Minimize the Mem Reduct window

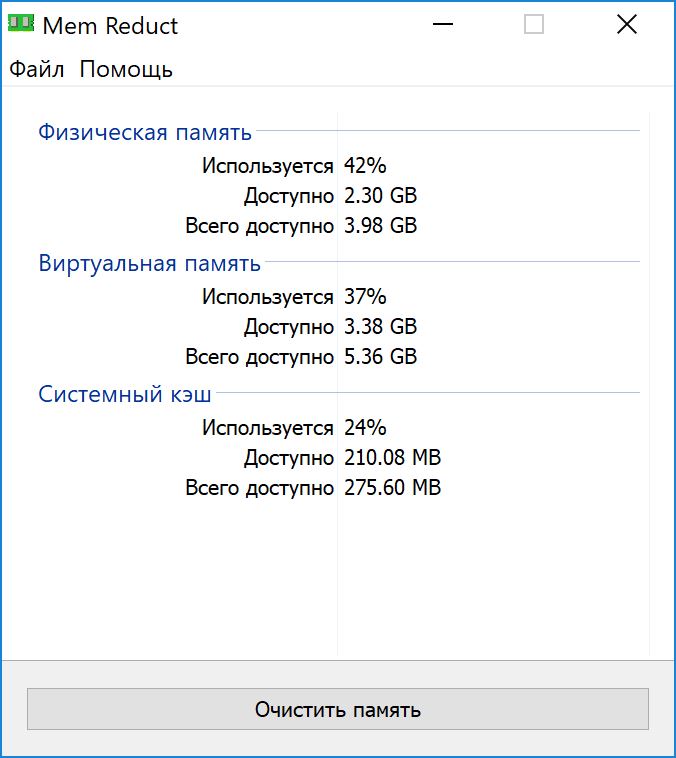point(441,25)
